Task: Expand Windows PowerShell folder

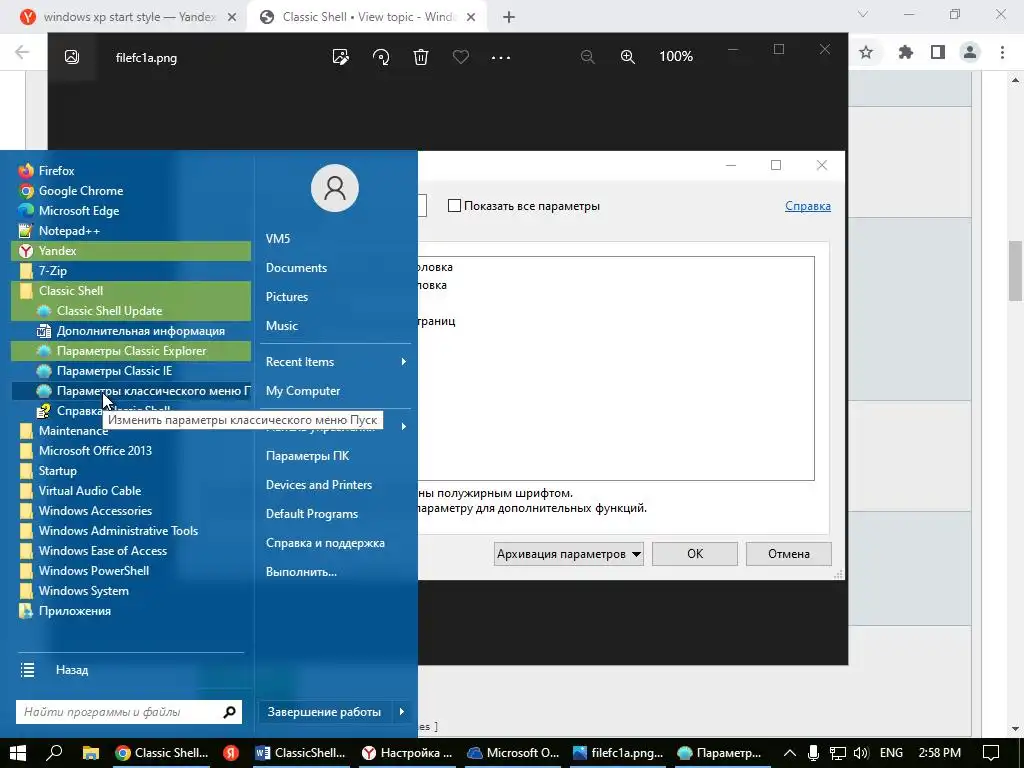Action: [x=131, y=571]
